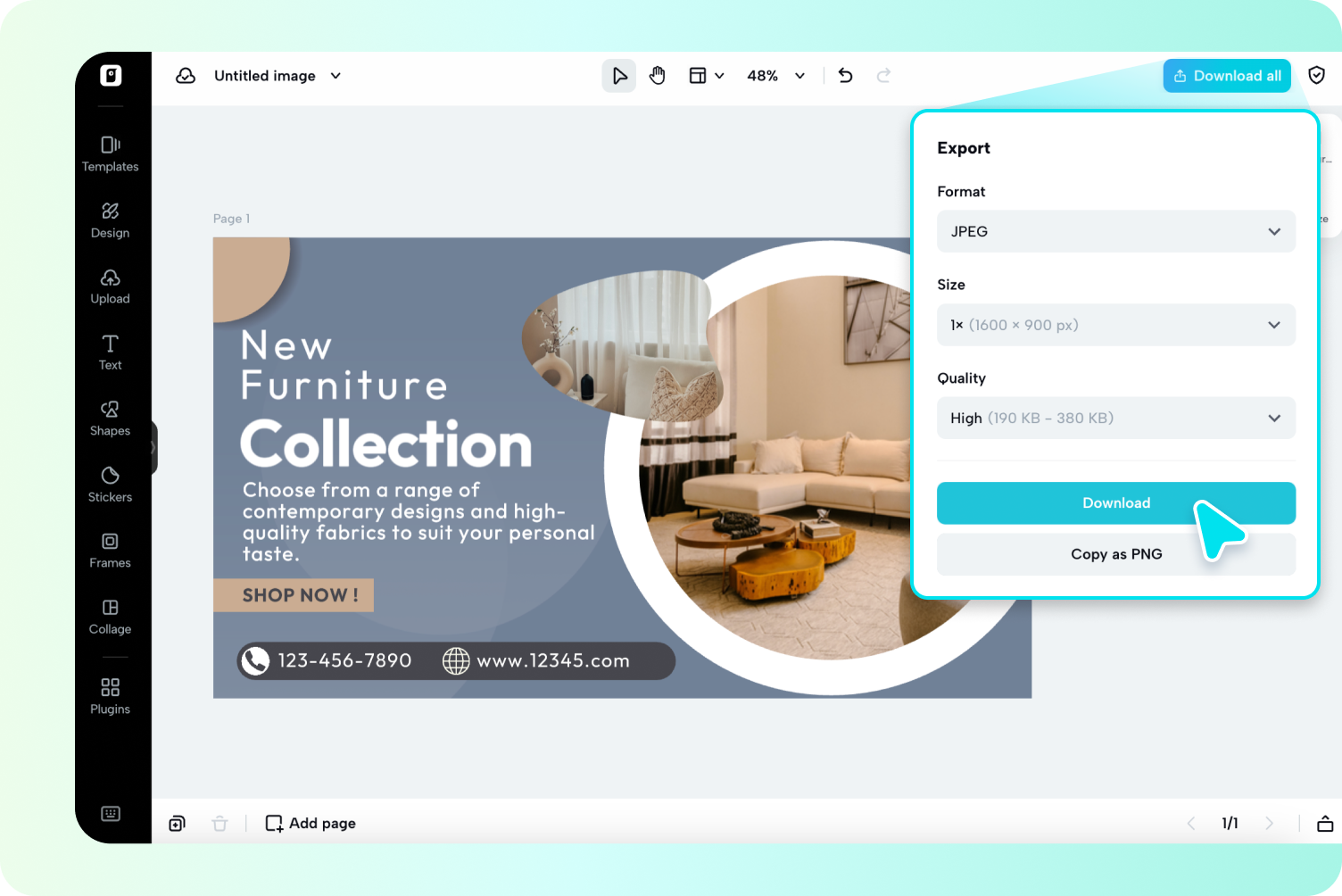Activate the Select pointer tool
Image resolution: width=1342 pixels, height=896 pixels.
(x=619, y=76)
